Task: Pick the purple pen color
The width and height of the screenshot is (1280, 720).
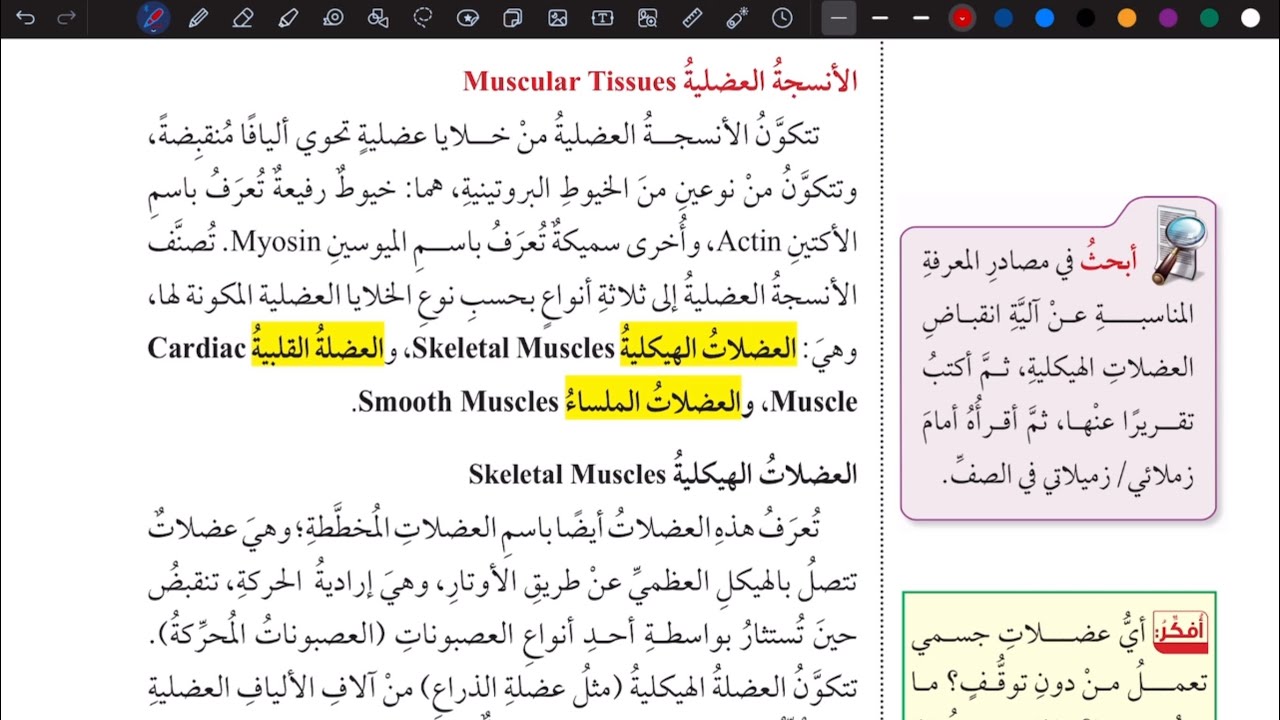Action: pyautogui.click(x=1168, y=18)
